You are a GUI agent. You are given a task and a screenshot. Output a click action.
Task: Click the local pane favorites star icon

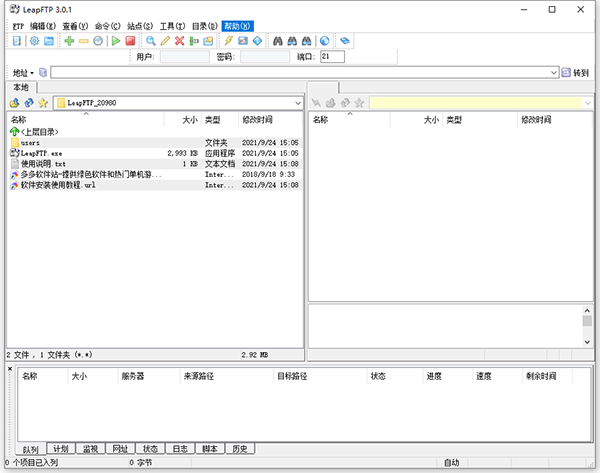click(x=43, y=103)
